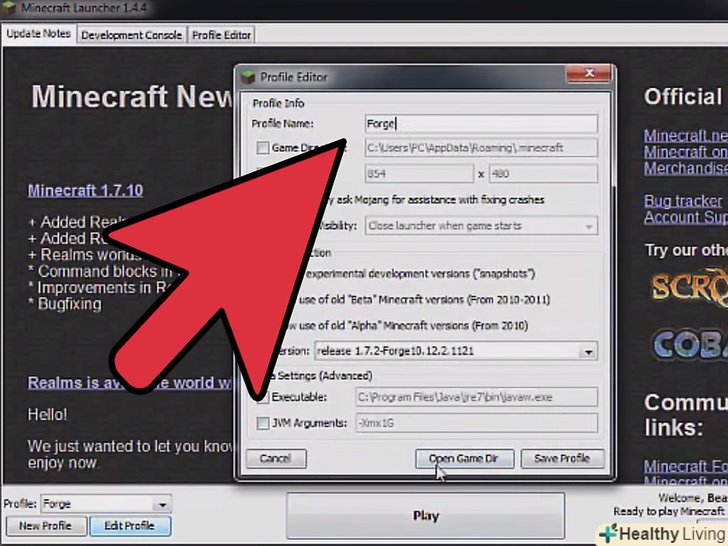728x546 pixels.
Task: Open the Merchandise link
Action: click(686, 168)
